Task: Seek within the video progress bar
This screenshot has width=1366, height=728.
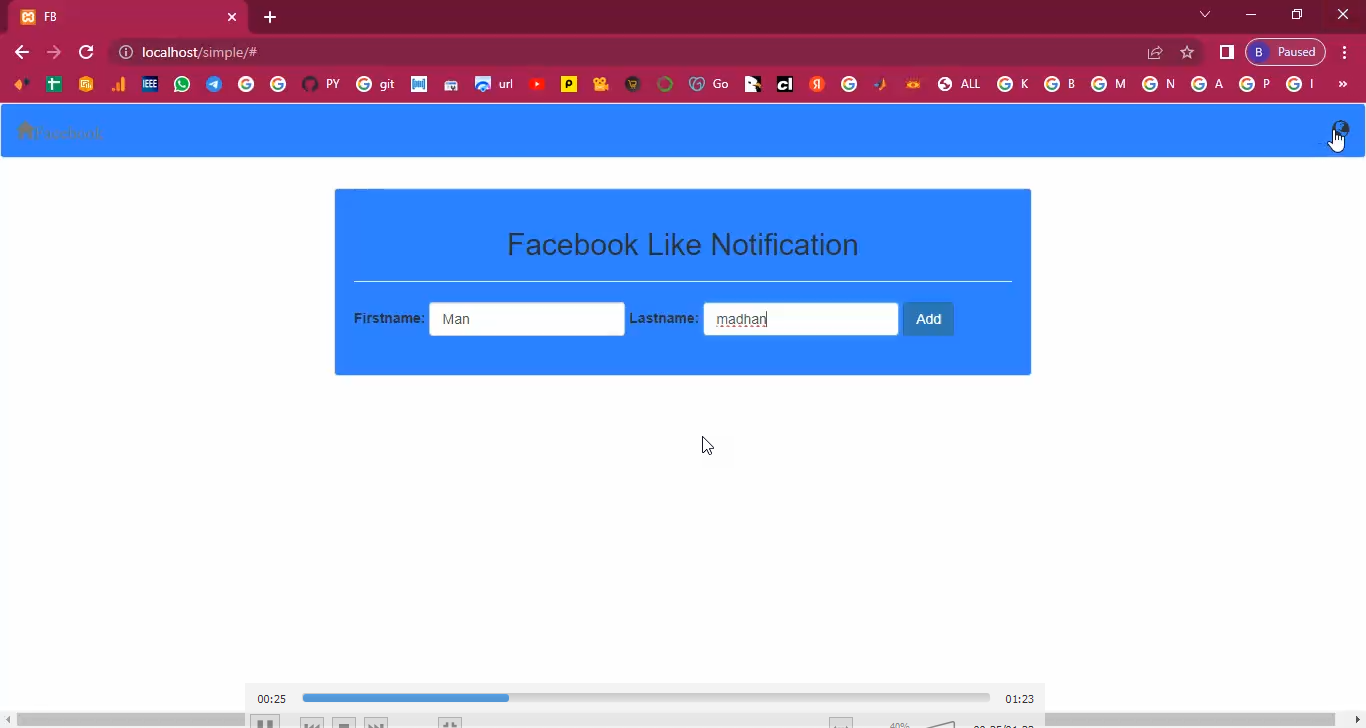Action: point(646,698)
